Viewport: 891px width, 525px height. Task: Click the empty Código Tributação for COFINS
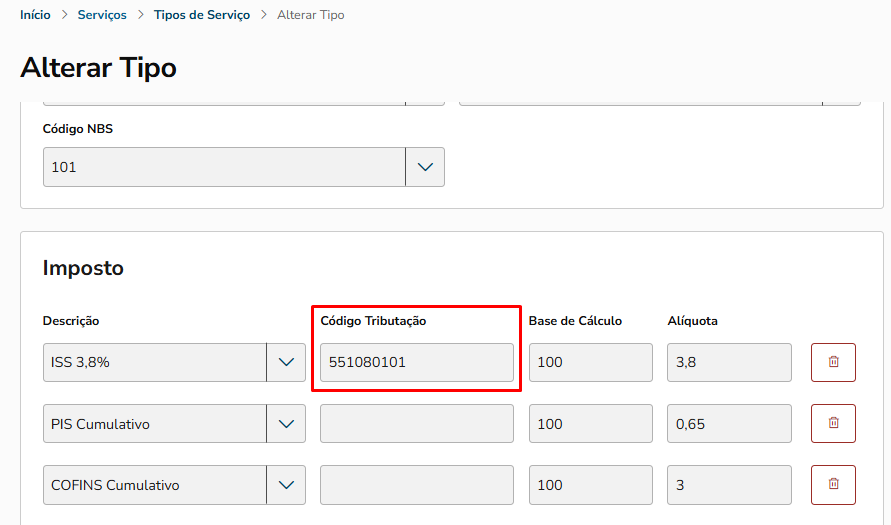coord(416,484)
